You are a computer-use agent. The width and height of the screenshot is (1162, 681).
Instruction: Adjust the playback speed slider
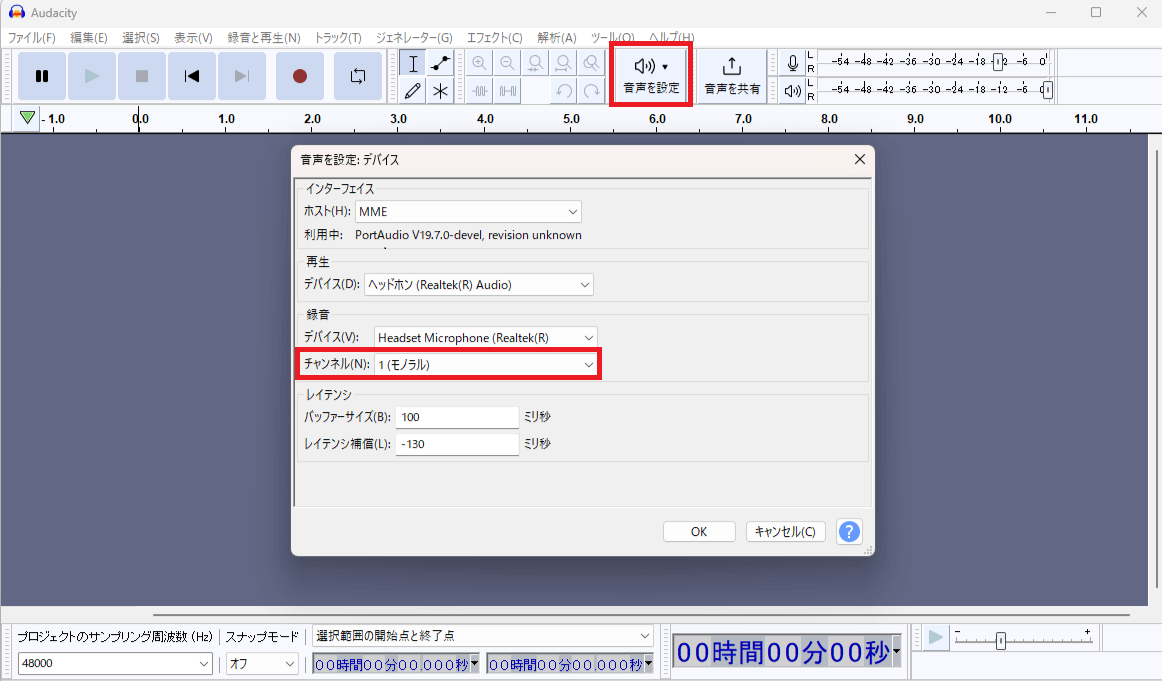point(1000,640)
